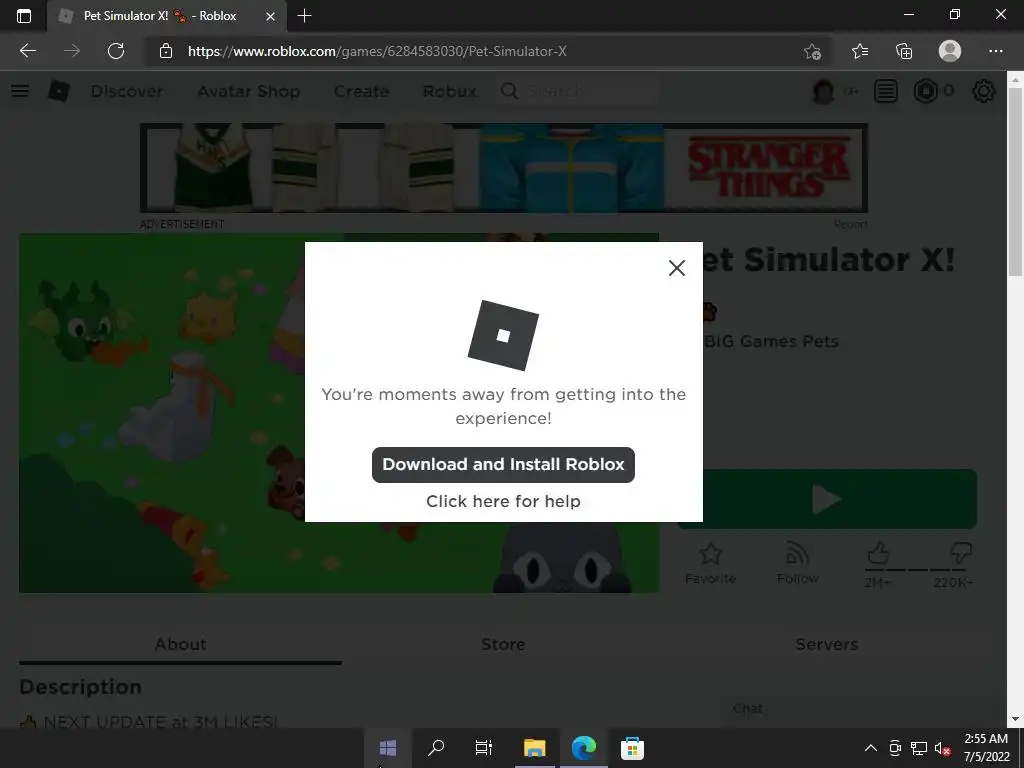
Task: Follow the game with the feed icon
Action: 797,554
